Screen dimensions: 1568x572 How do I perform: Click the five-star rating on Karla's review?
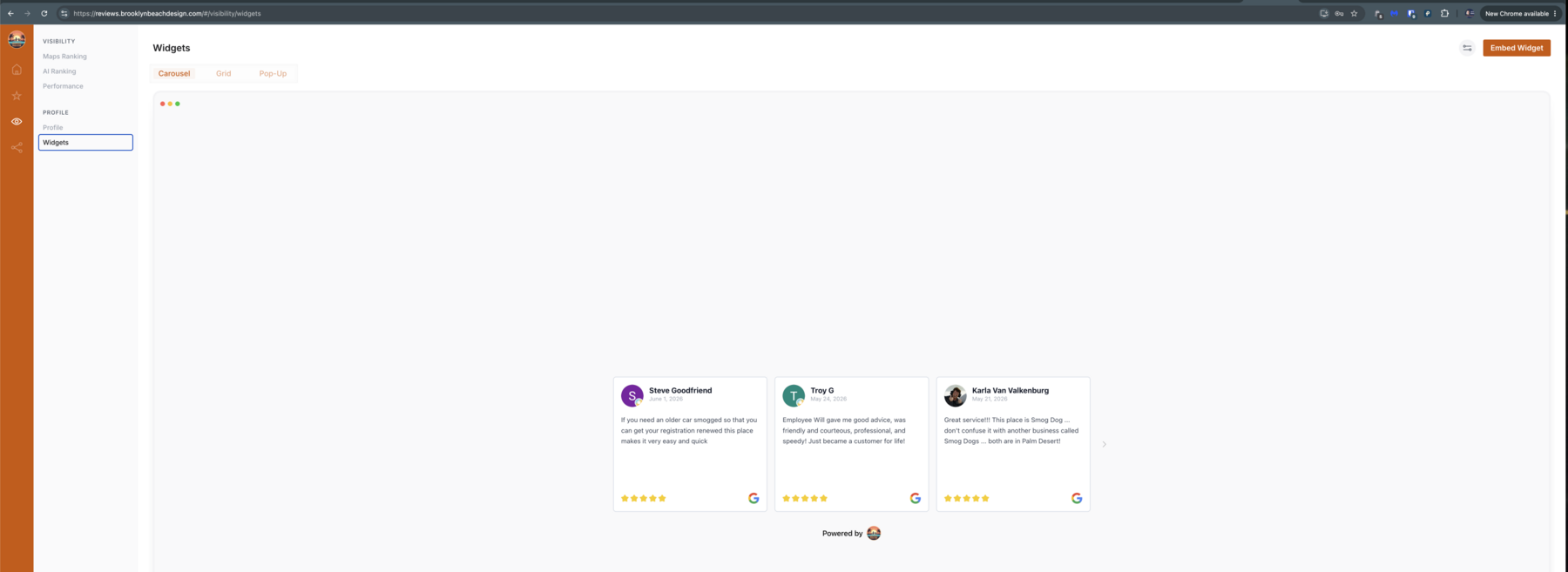tap(967, 498)
